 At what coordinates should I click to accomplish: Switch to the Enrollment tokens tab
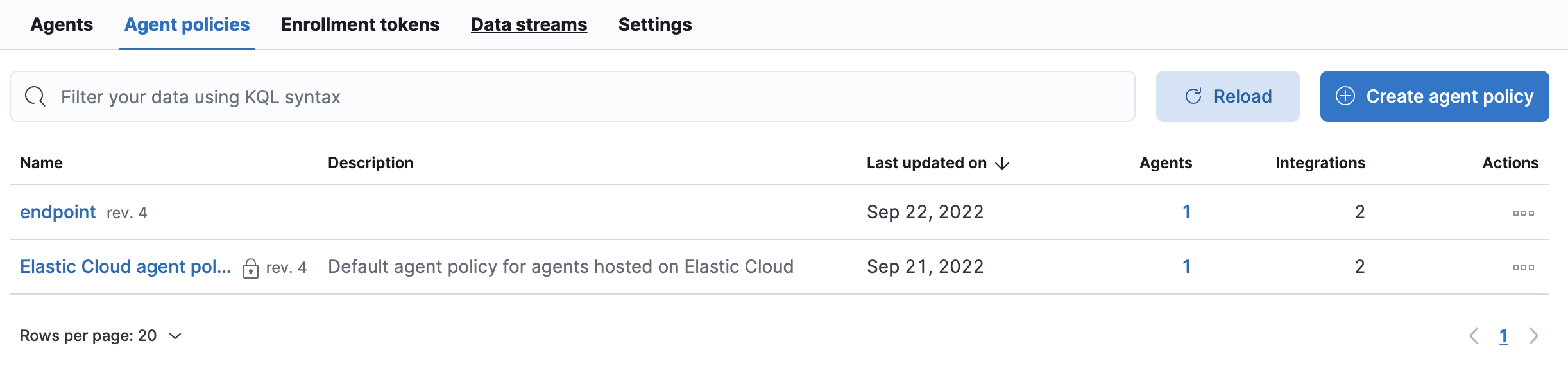pos(359,24)
